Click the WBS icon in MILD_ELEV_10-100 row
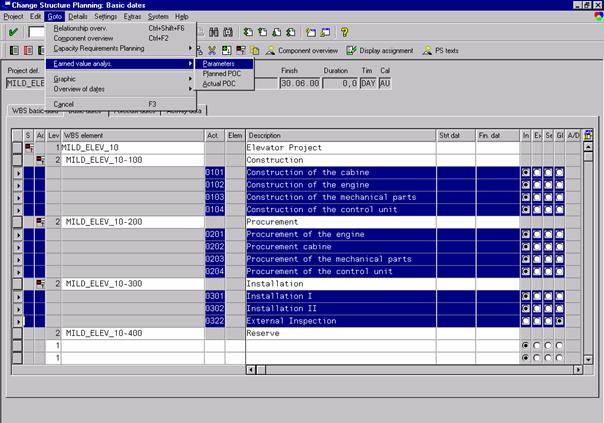 (x=40, y=160)
